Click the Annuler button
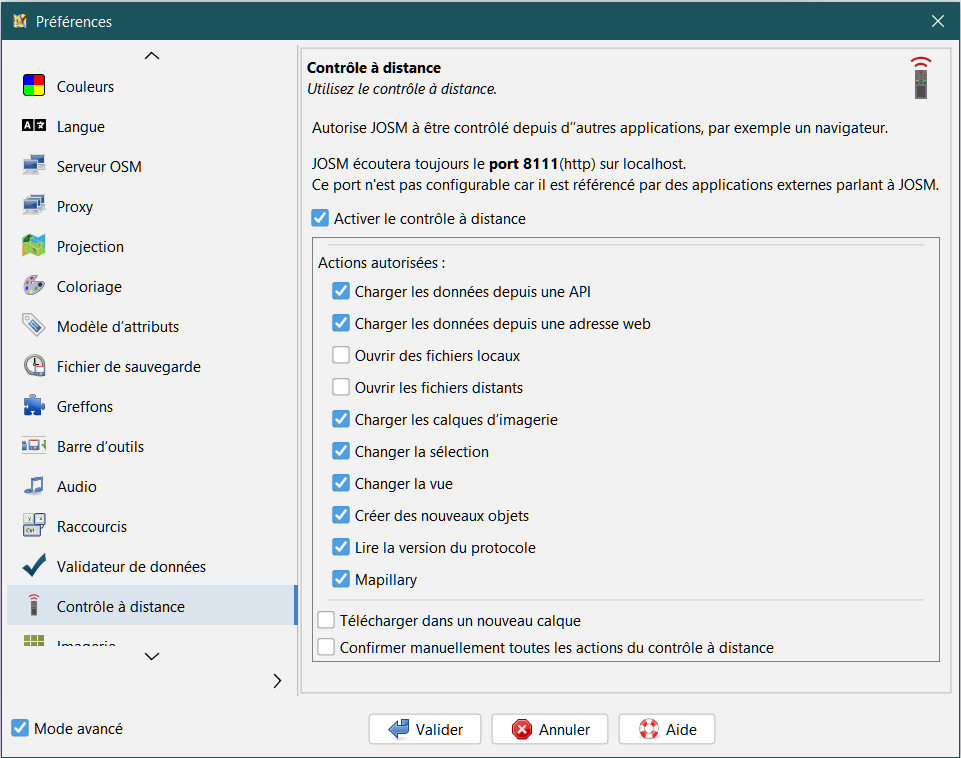This screenshot has height=758, width=961. click(x=549, y=730)
